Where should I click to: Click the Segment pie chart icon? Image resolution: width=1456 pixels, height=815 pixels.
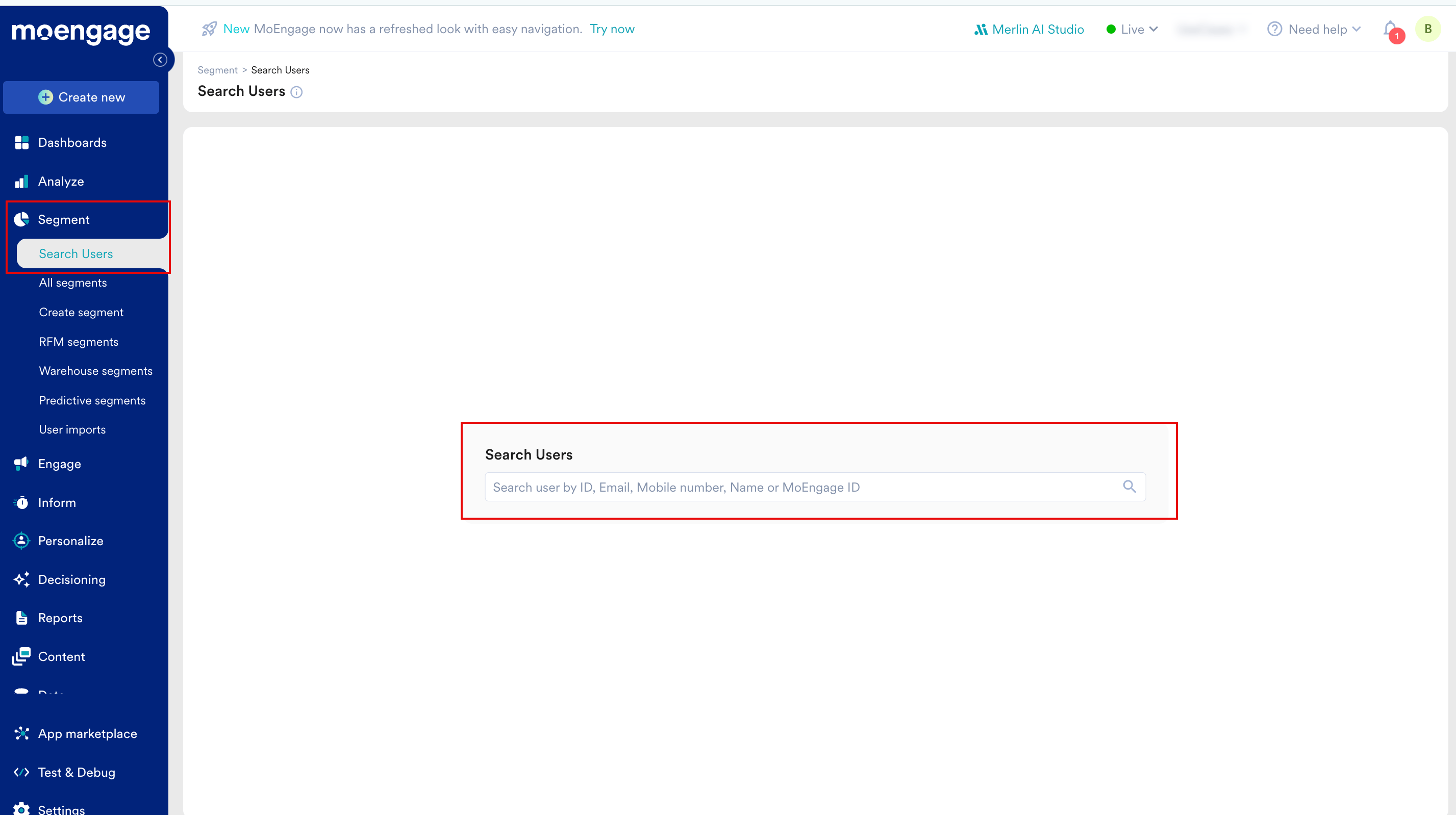[x=21, y=219]
